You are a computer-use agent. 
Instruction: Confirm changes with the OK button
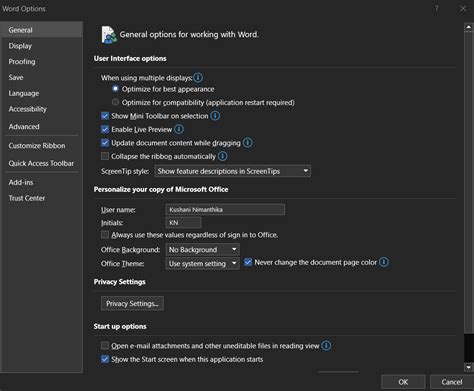click(403, 382)
